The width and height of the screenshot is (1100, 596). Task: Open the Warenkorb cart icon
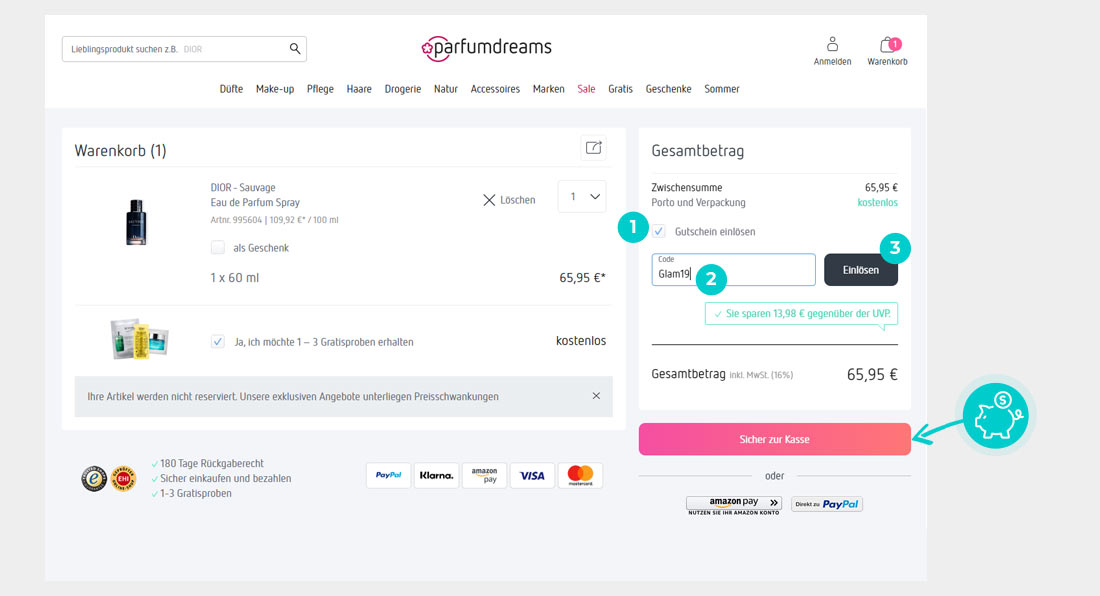click(887, 51)
